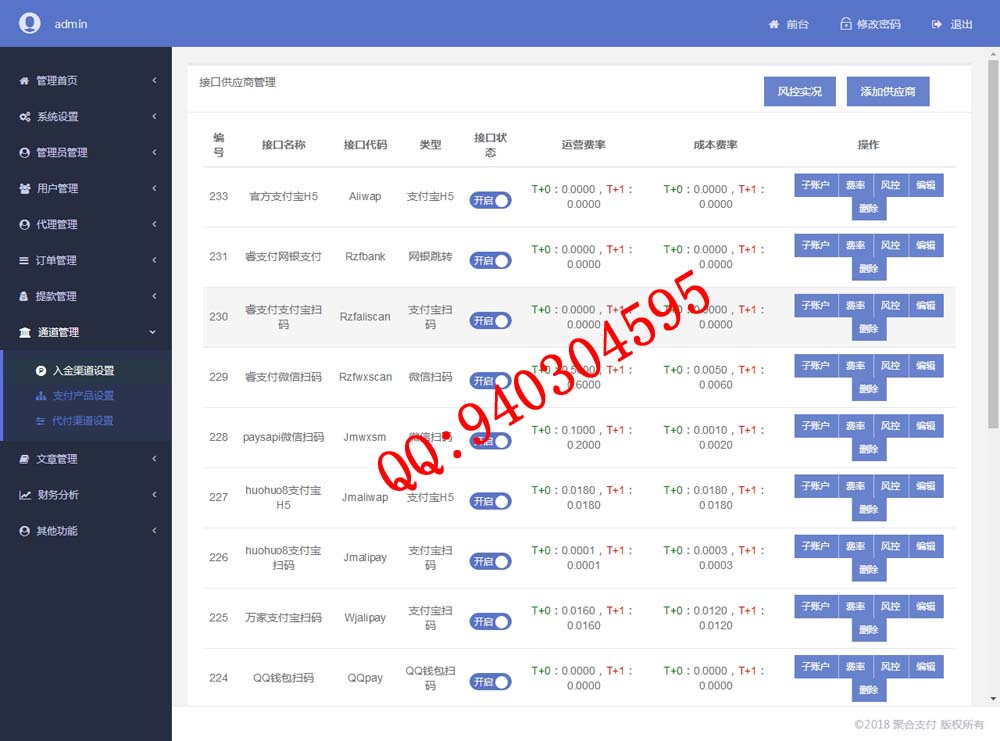Click the home icon beside 前台
1000x741 pixels.
(x=774, y=24)
